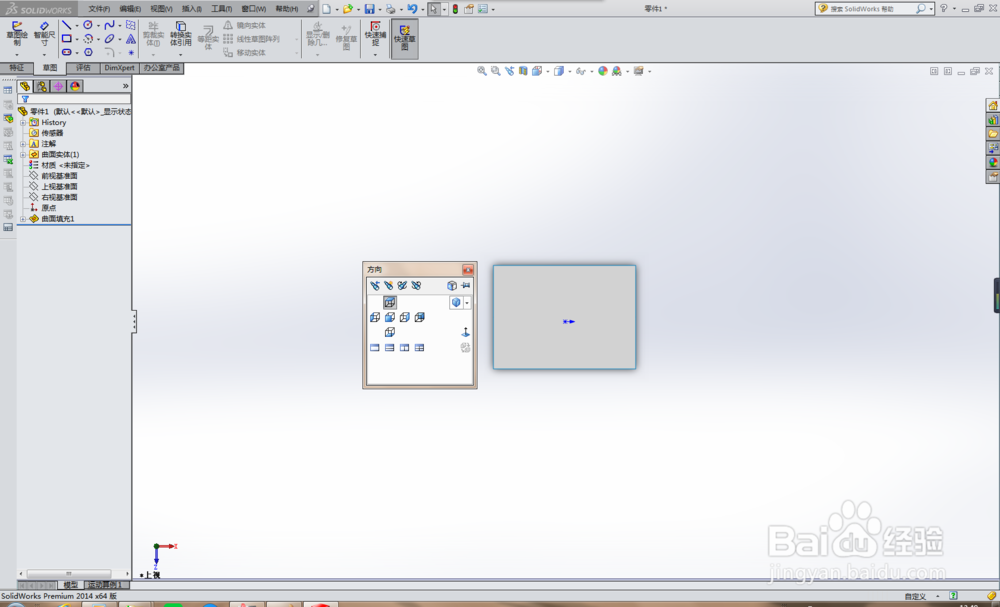The width and height of the screenshot is (1000, 607).
Task: Click Zoom to Fit in view toolbar
Action: click(482, 71)
